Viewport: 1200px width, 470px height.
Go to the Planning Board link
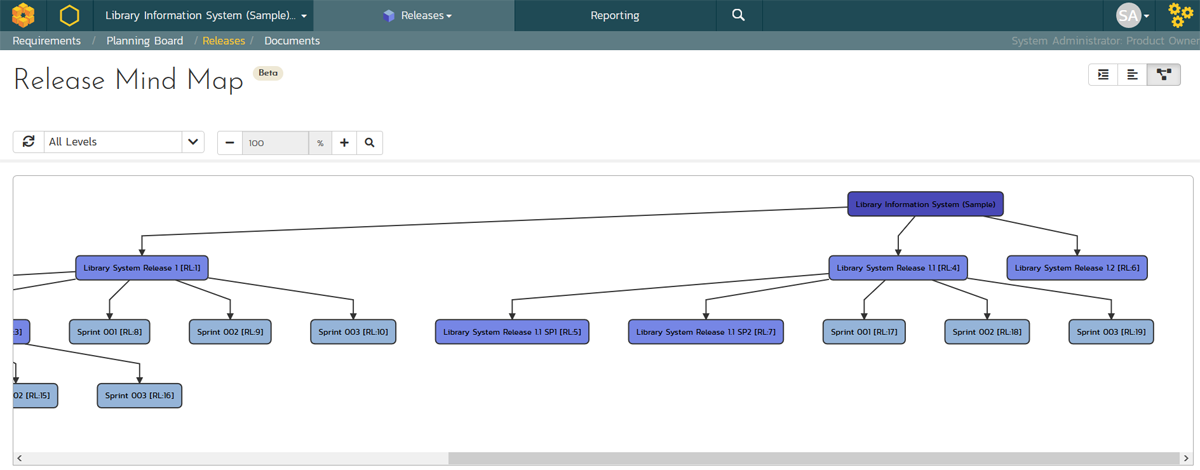145,41
